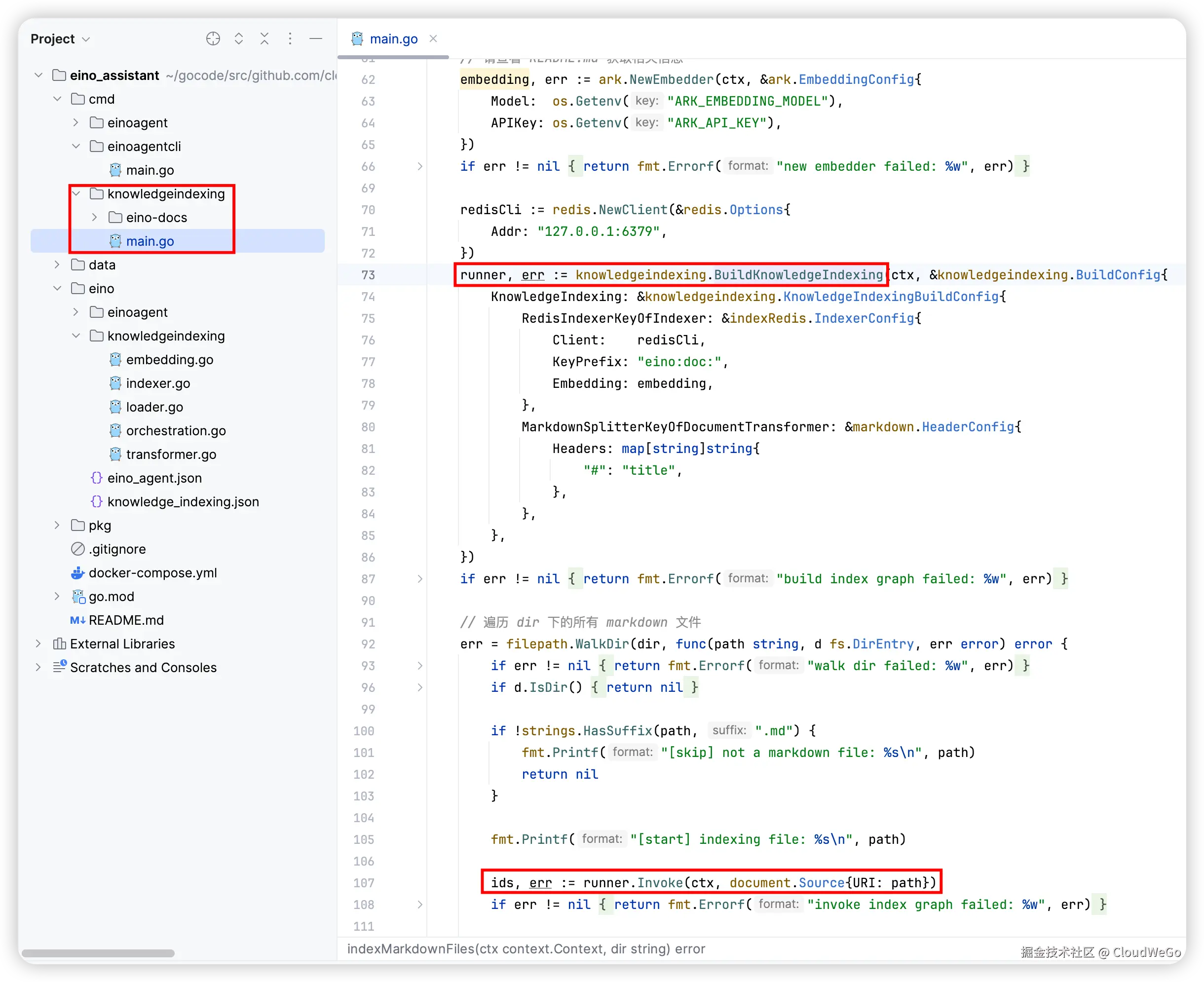Switch to the main.go editor tab
This screenshot has width=1204, height=982.
[393, 39]
